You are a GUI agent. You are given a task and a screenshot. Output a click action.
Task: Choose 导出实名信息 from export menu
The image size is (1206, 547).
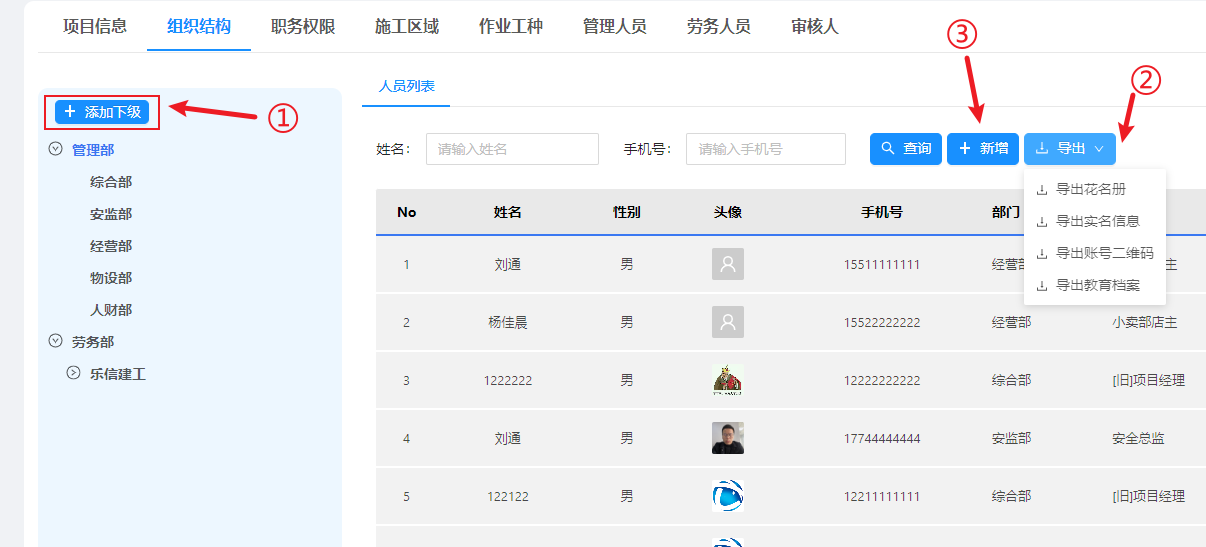point(1097,221)
